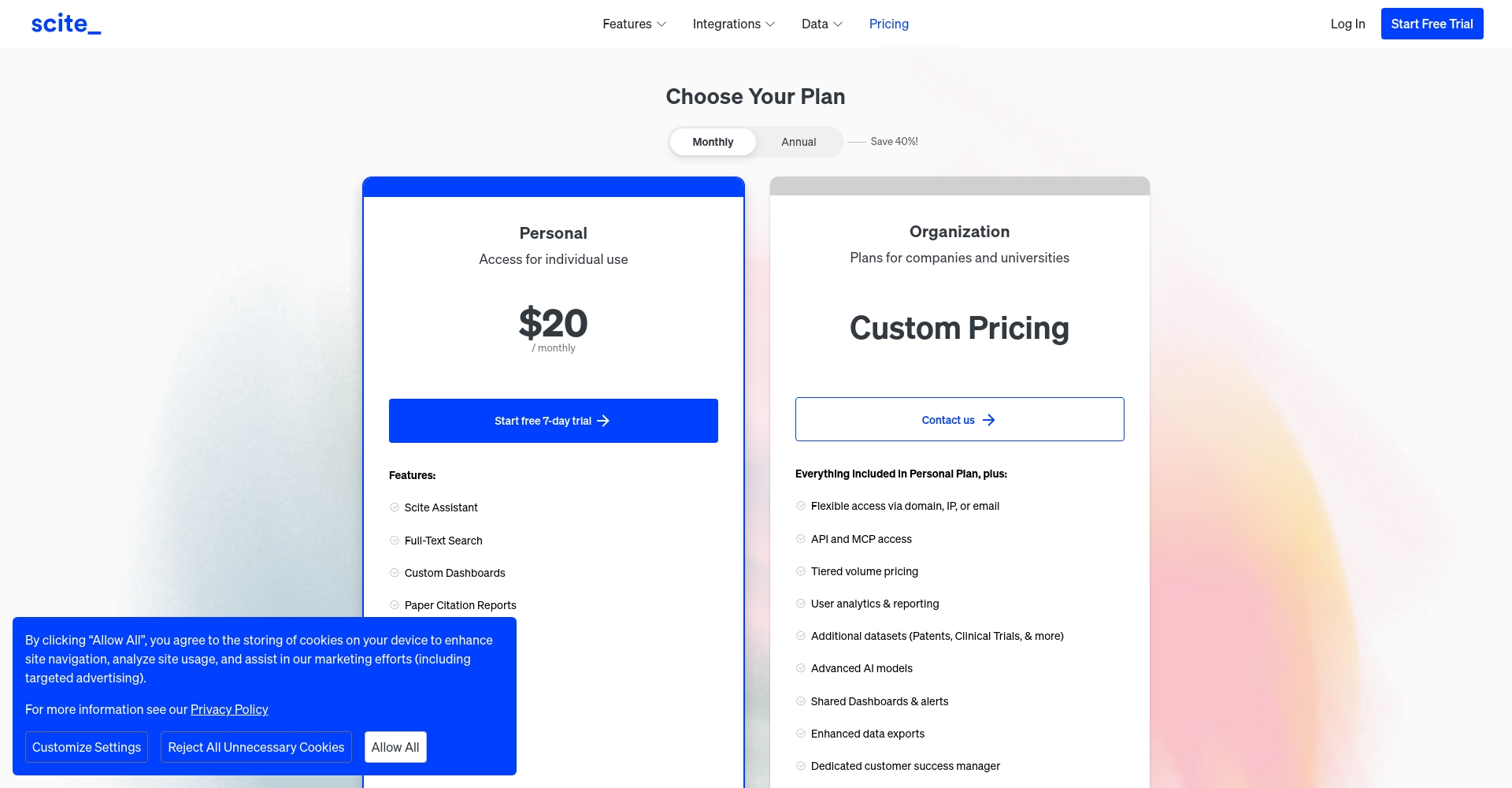Switch billing to Annual
Image resolution: width=1512 pixels, height=788 pixels.
(x=799, y=142)
